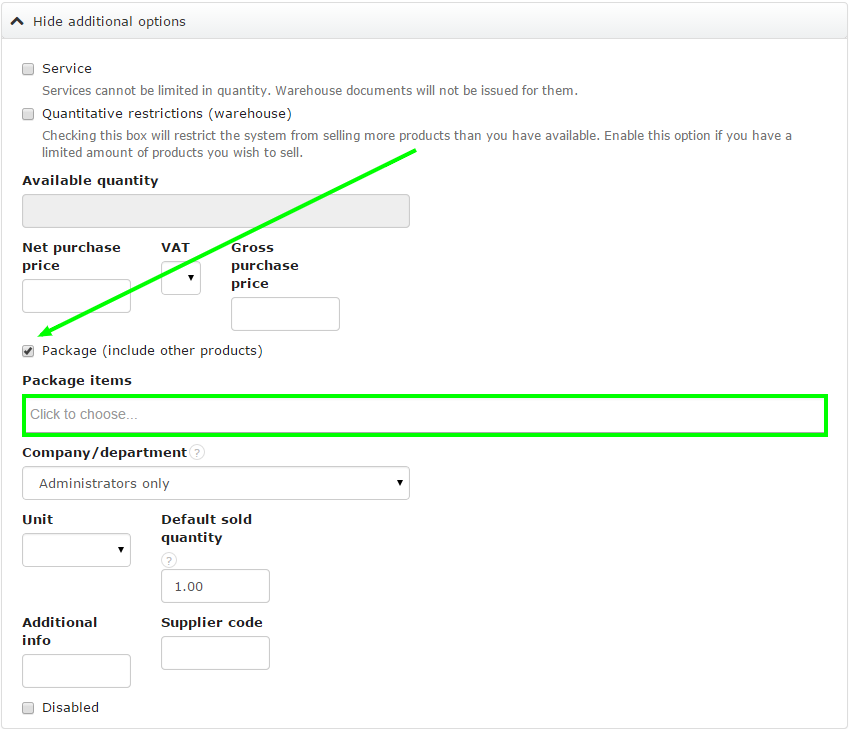
Task: Open the Company/department dropdown
Action: [x=216, y=483]
